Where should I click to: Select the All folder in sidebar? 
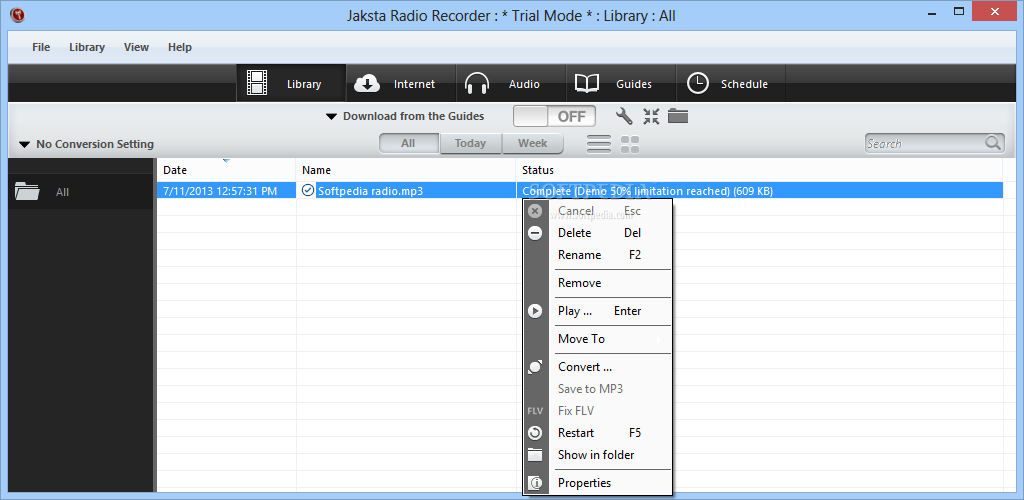pos(81,191)
